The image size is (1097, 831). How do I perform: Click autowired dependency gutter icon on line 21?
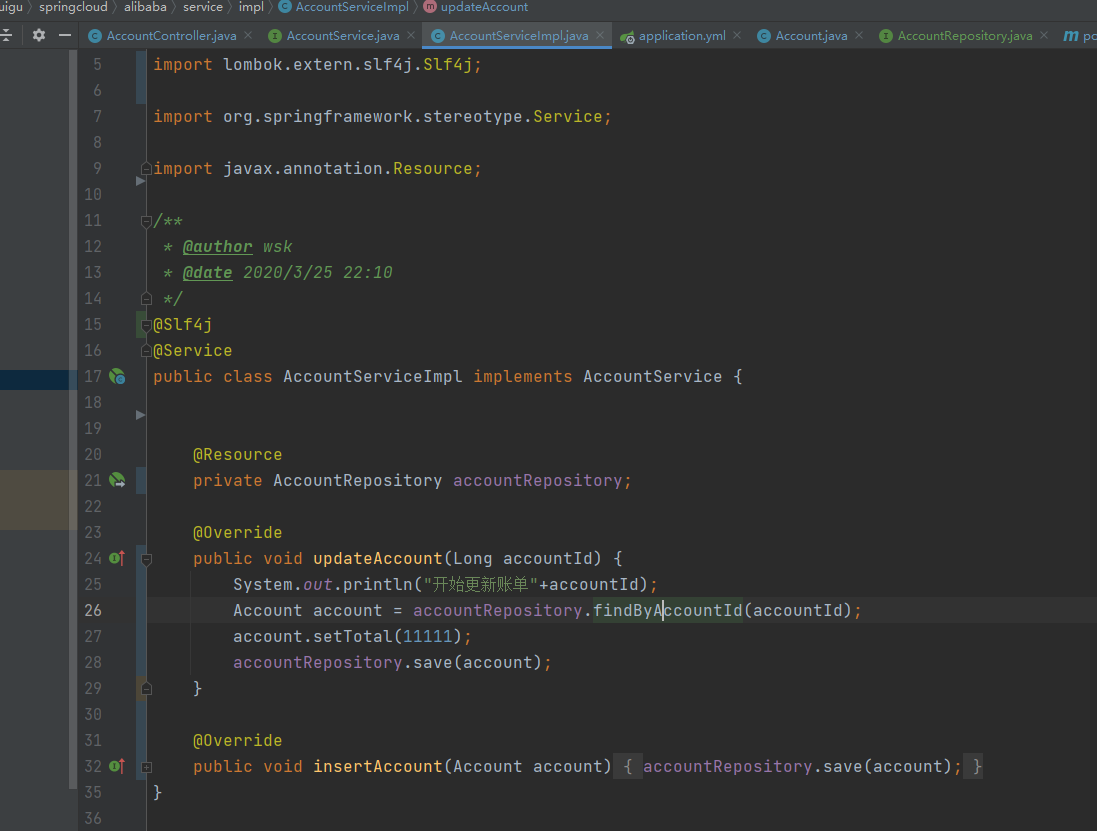click(x=117, y=481)
